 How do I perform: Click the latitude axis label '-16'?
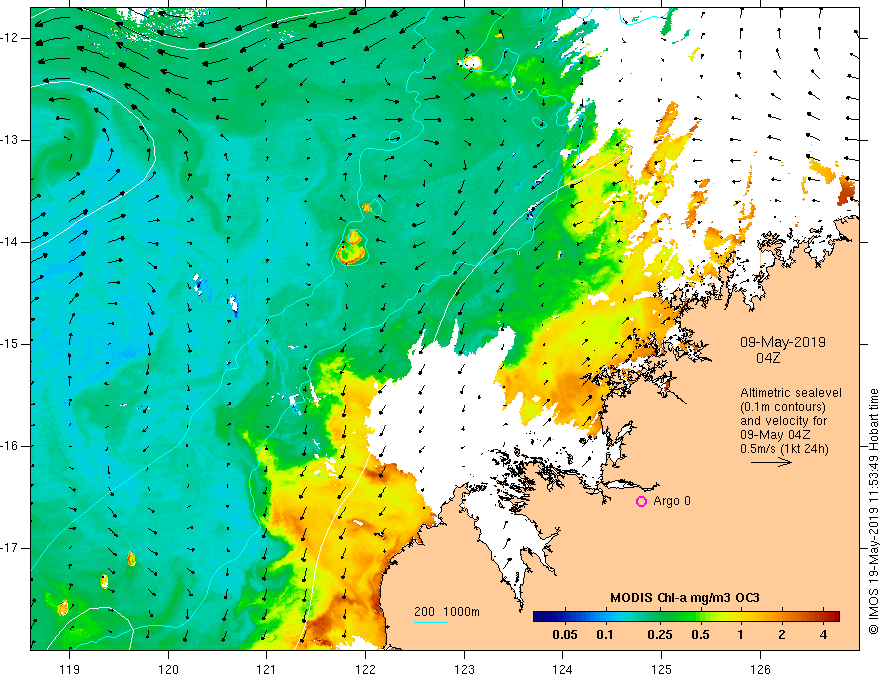[11, 446]
